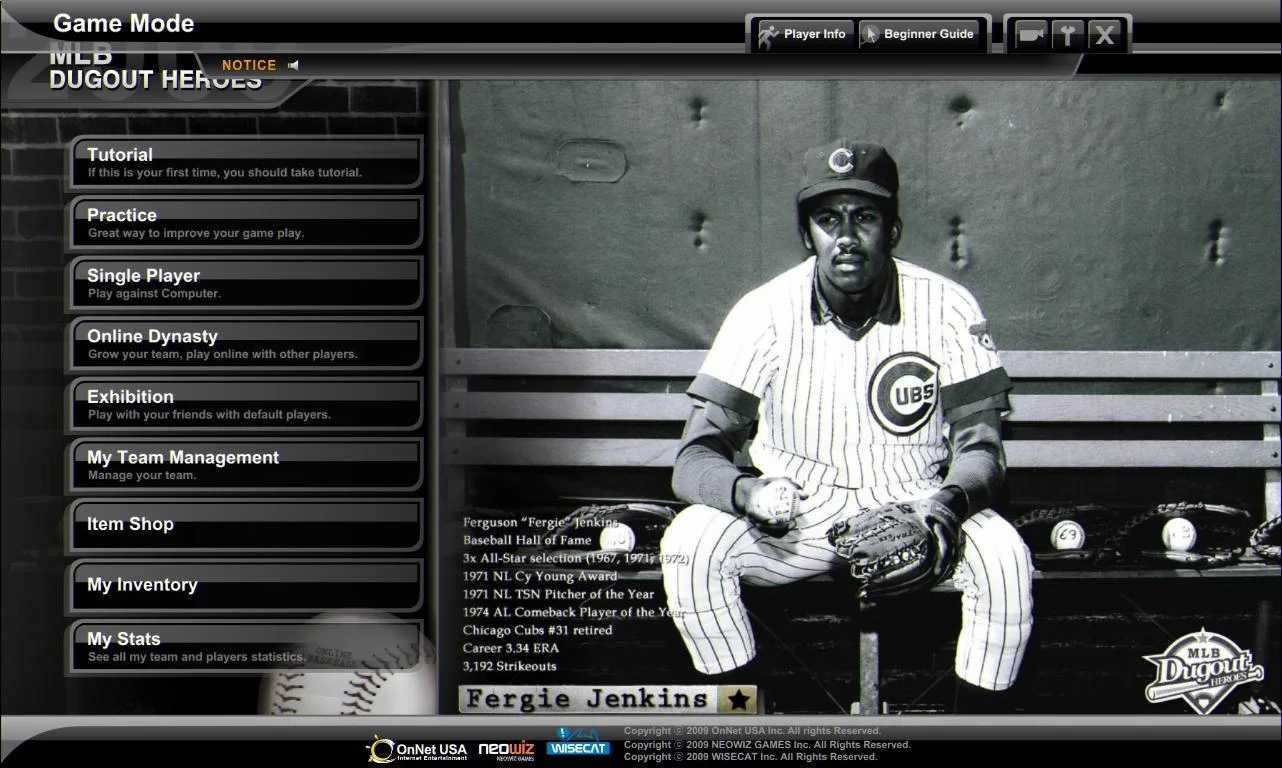This screenshot has width=1282, height=768.
Task: Open settings with the wrench icon
Action: pos(1067,35)
